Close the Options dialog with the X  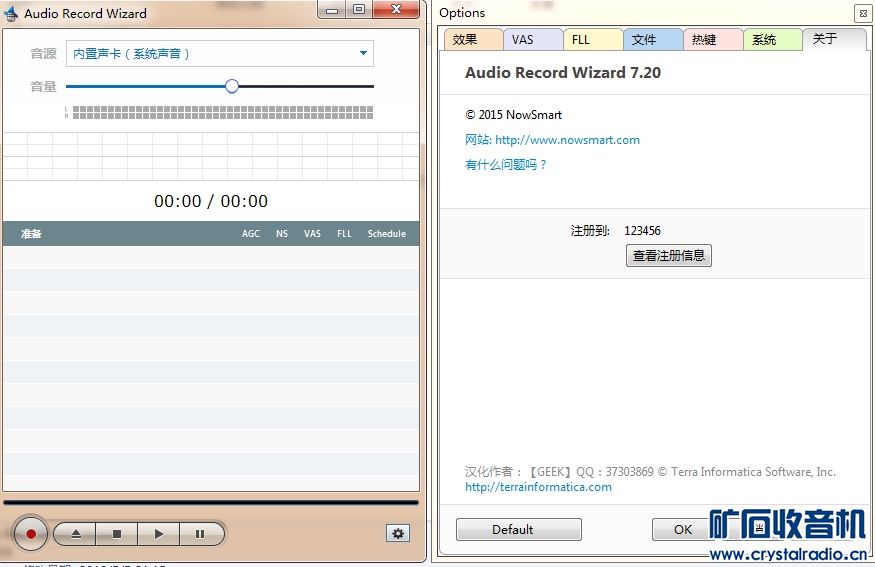point(863,13)
